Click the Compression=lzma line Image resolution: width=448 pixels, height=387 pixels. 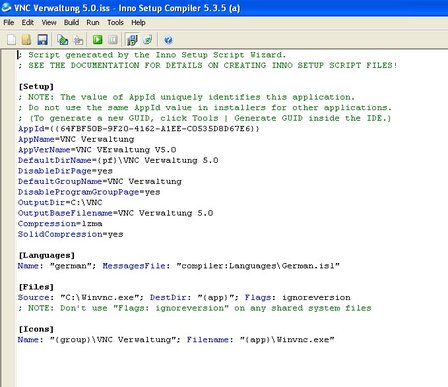[60, 224]
